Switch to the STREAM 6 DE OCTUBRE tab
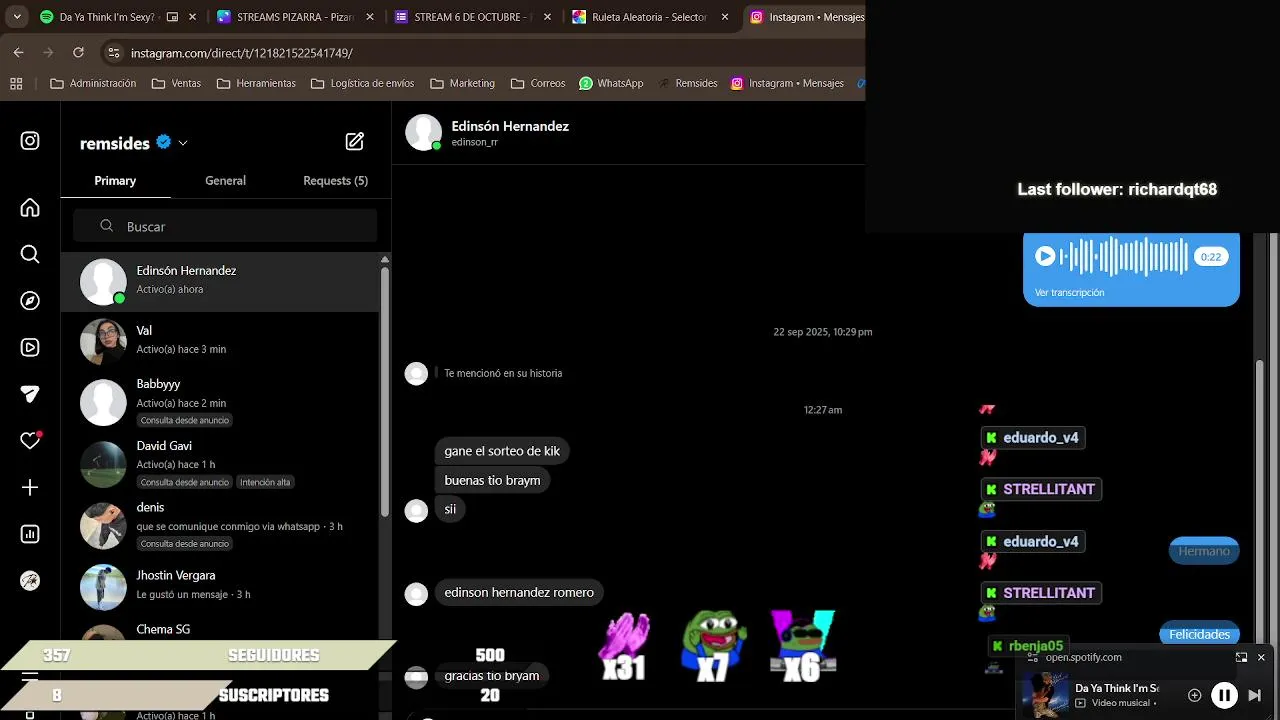 472,17
